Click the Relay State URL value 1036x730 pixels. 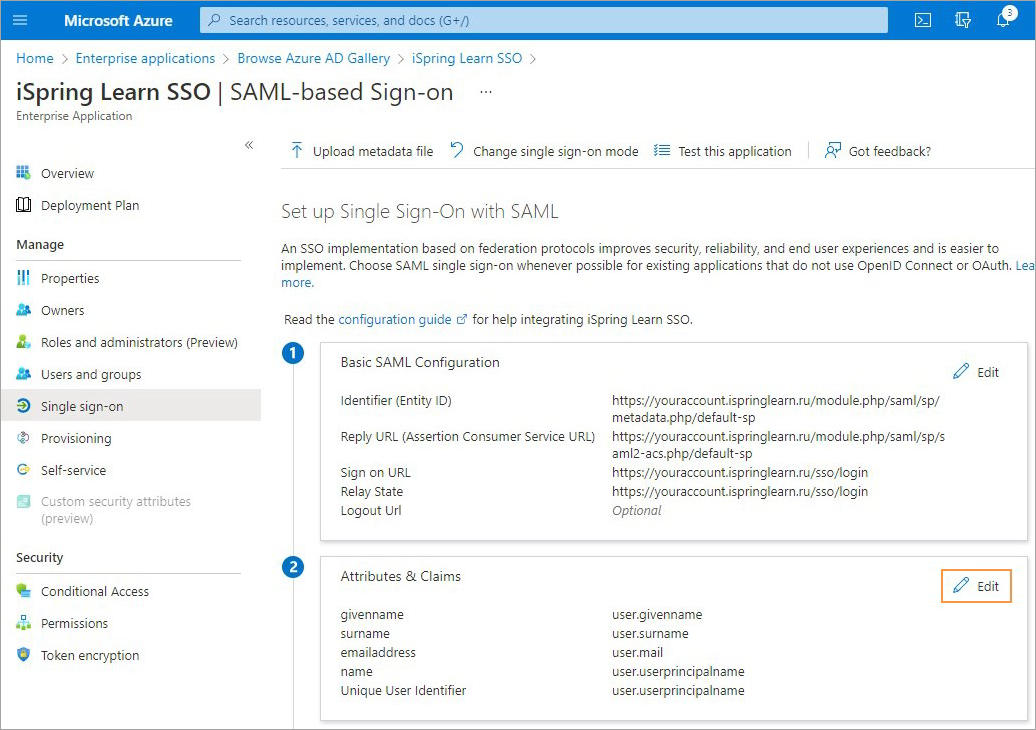740,492
